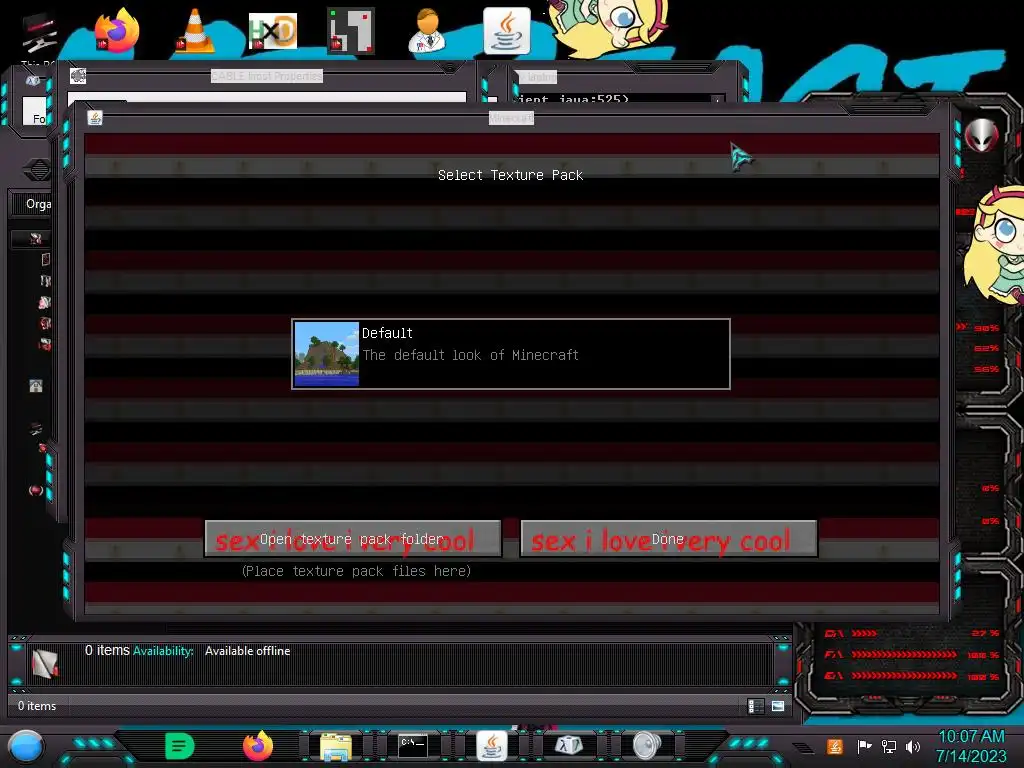This screenshot has height=768, width=1024.
Task: Click the Start orb button
Action: (26, 746)
